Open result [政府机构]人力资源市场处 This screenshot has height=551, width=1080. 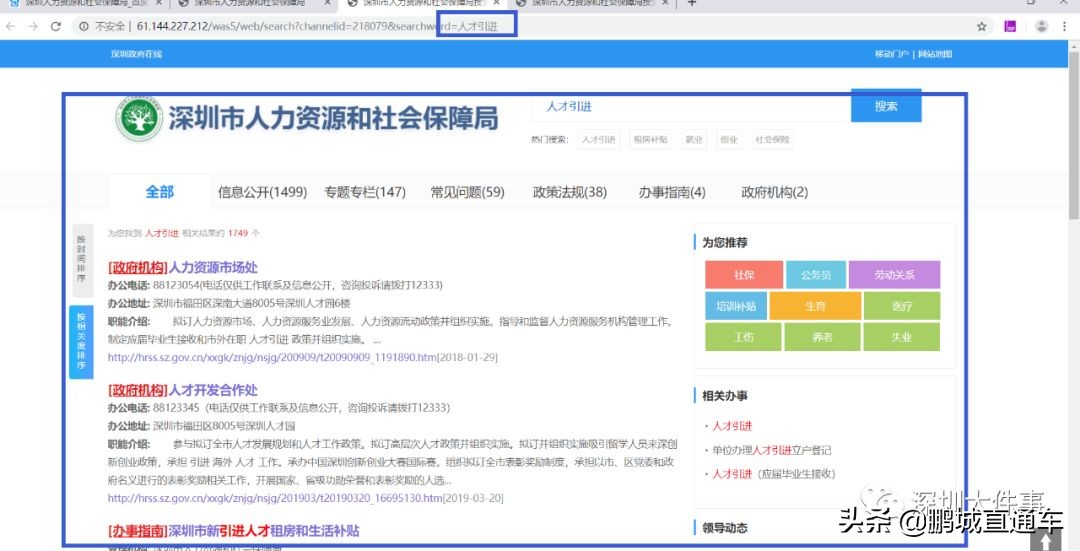coord(183,267)
